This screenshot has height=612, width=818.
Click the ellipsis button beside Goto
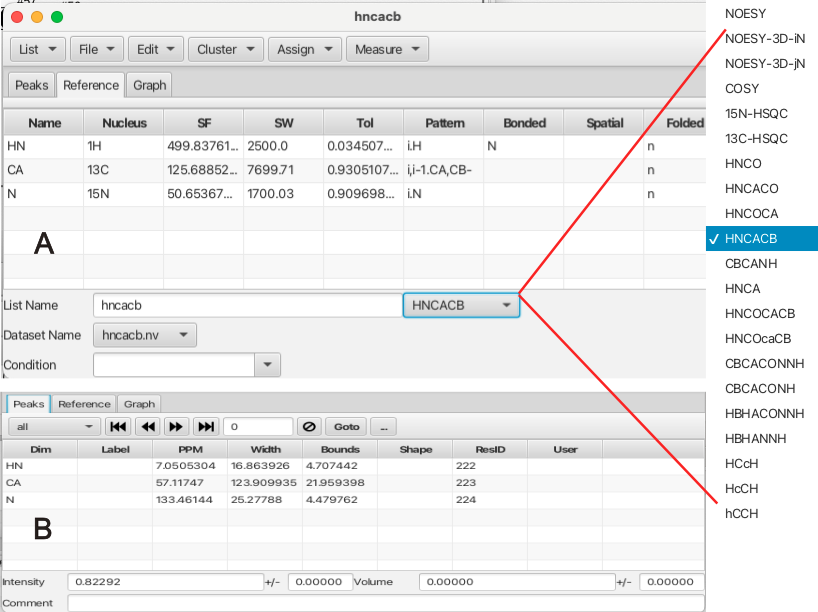point(383,427)
